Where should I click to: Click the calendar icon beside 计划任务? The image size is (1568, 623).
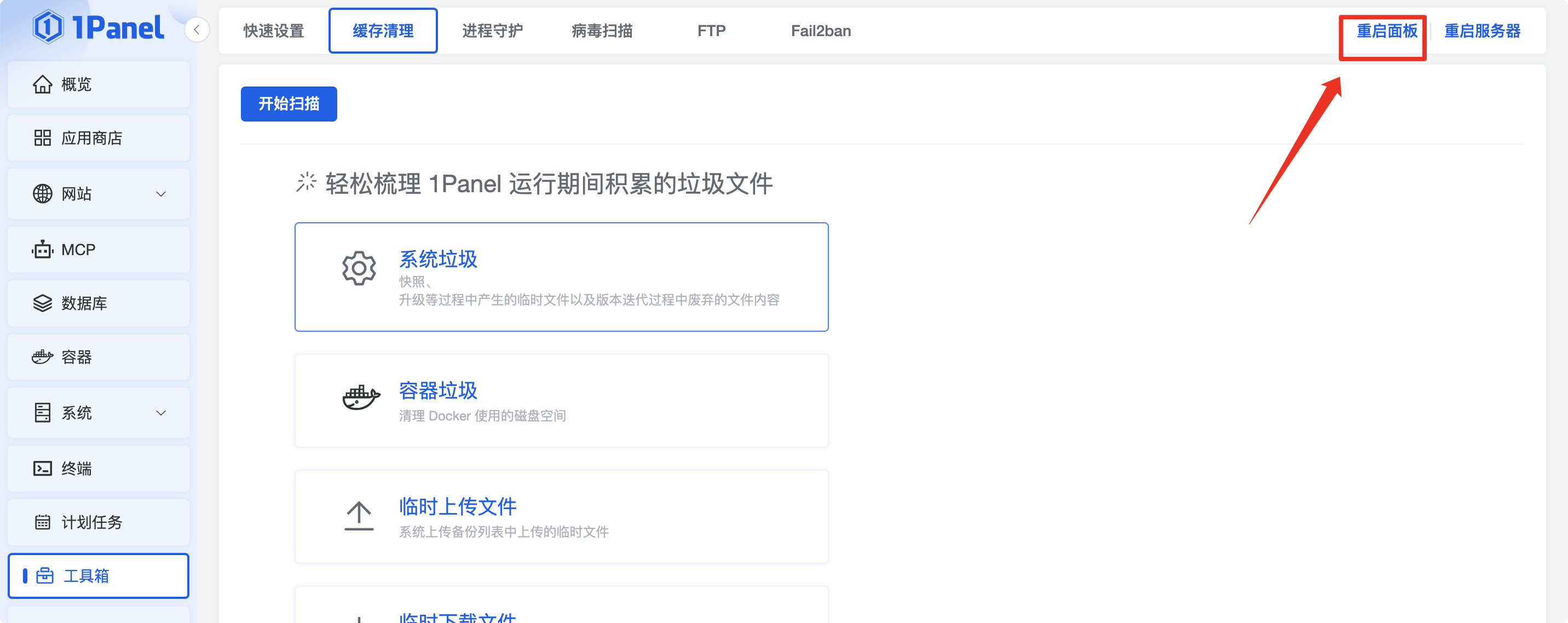pos(43,522)
